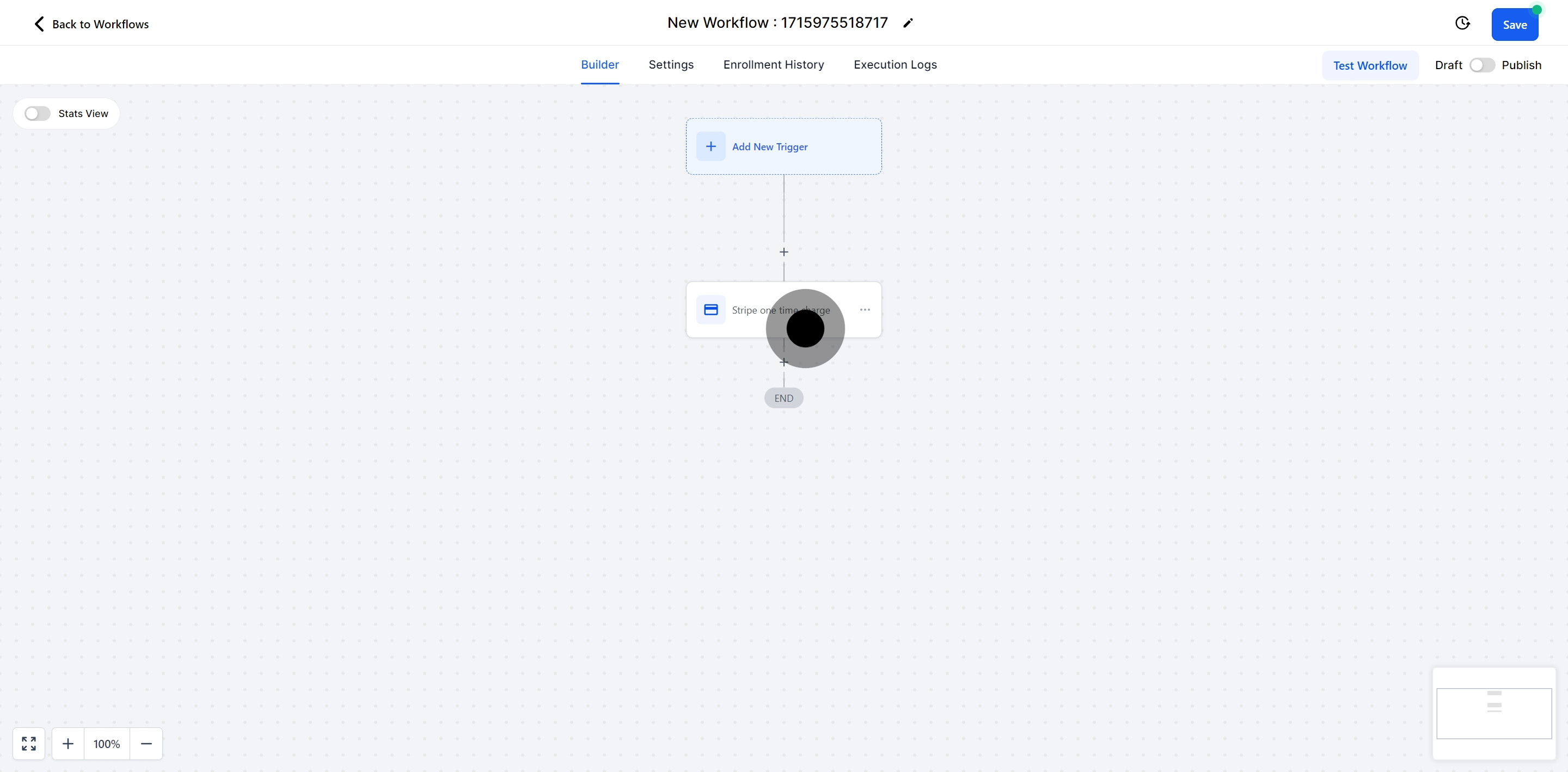Zoom in with the plus icon
The image size is (1568, 772).
pos(68,743)
